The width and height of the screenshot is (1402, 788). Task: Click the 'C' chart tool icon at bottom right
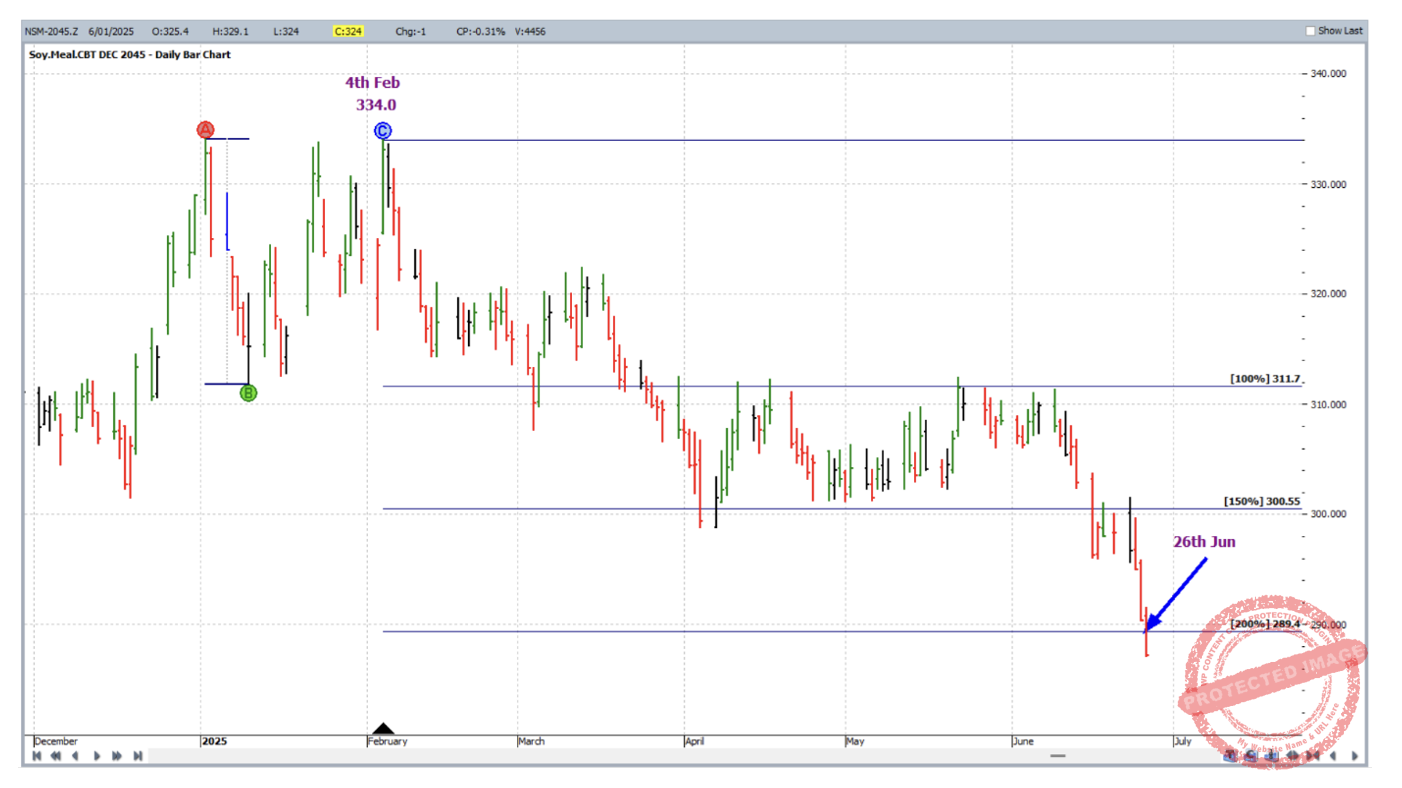click(x=1251, y=756)
